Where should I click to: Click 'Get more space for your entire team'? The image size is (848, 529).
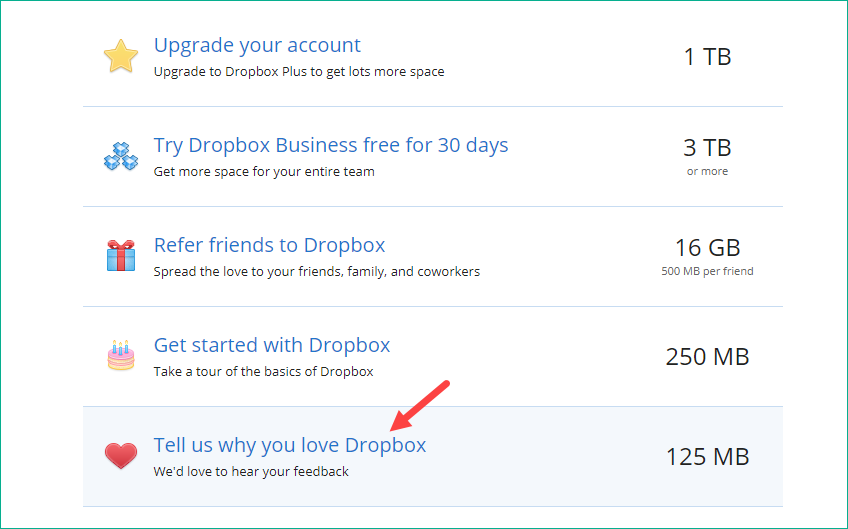pos(264,172)
